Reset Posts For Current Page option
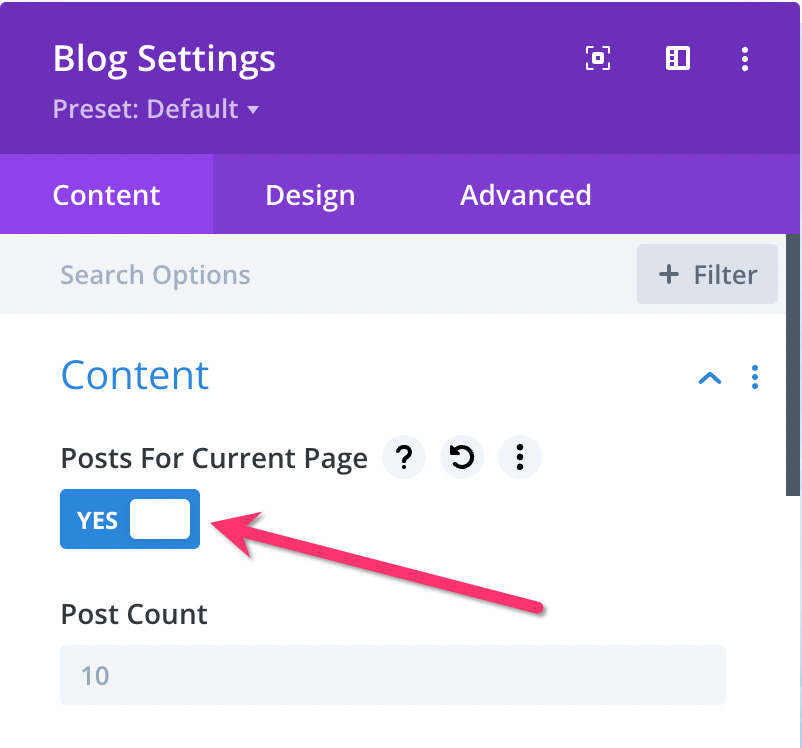The image size is (802, 748). 462,457
